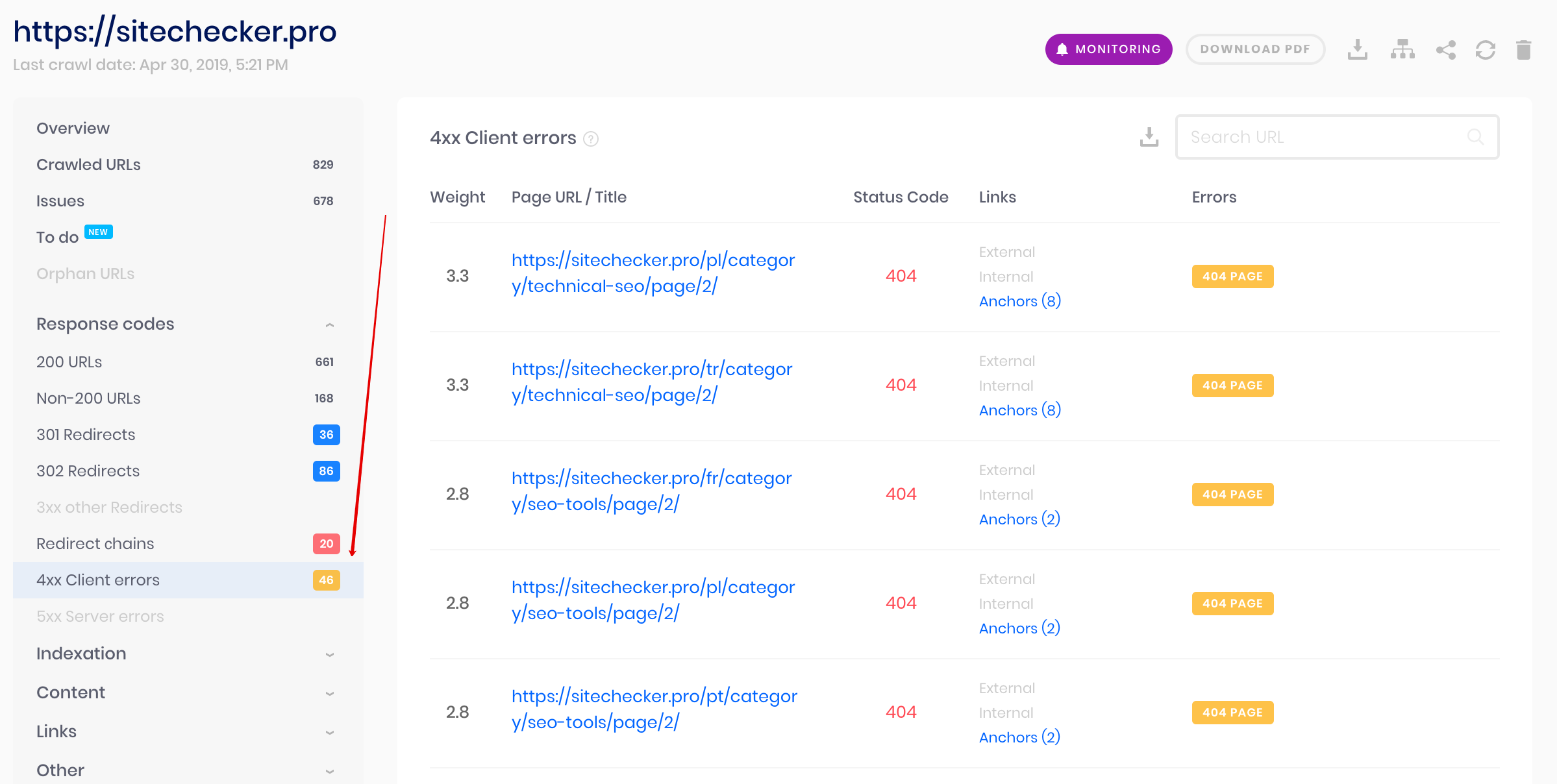Click Anchors (2) for fr seo-tools row
The width and height of the screenshot is (1557, 784).
click(x=1019, y=519)
